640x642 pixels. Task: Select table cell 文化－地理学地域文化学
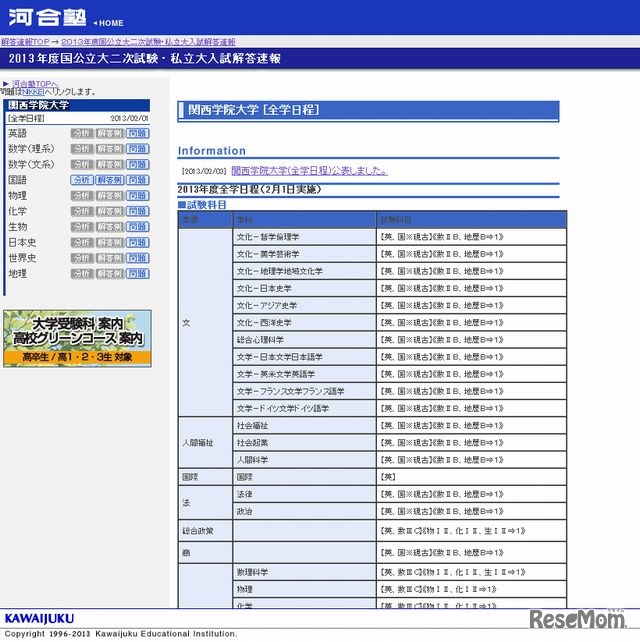(x=304, y=271)
